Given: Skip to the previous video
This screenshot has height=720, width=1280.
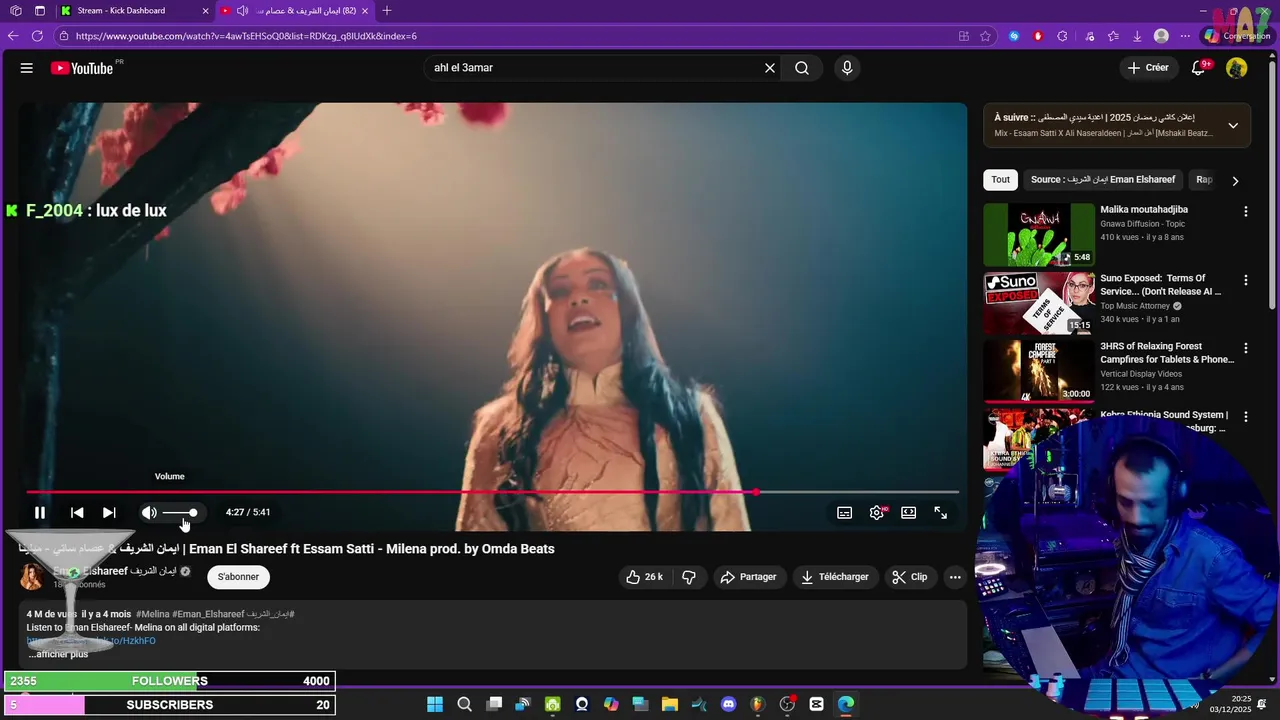Looking at the screenshot, I should [x=77, y=512].
